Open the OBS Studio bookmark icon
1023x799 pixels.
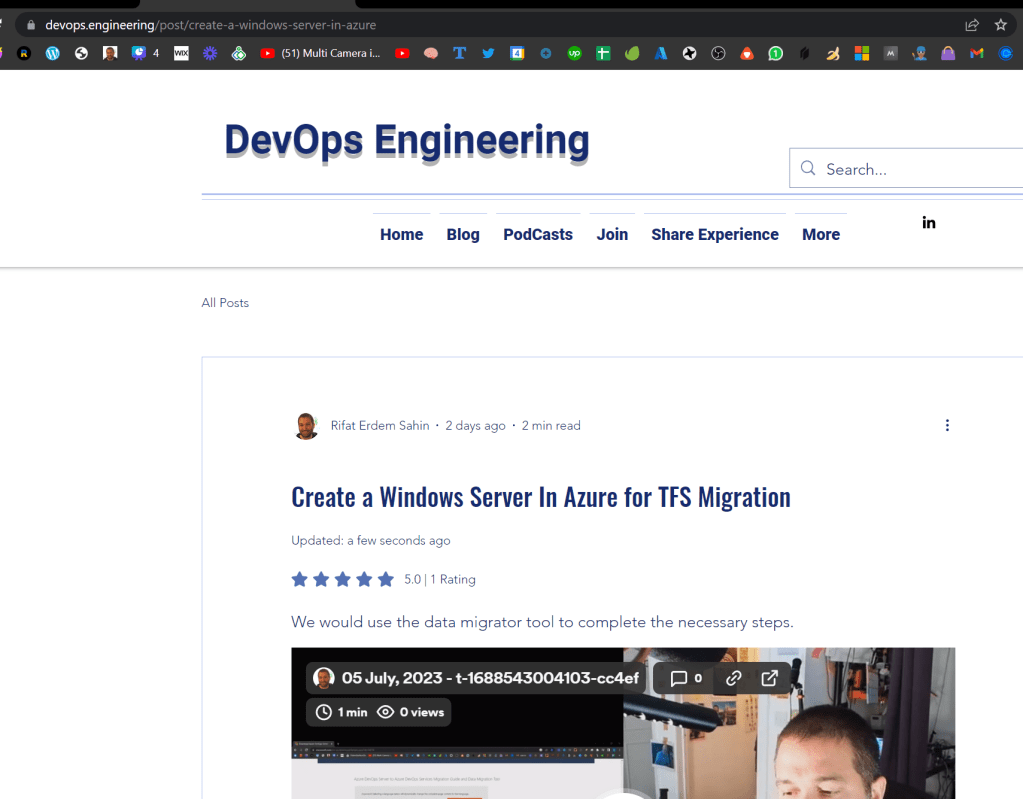(718, 53)
